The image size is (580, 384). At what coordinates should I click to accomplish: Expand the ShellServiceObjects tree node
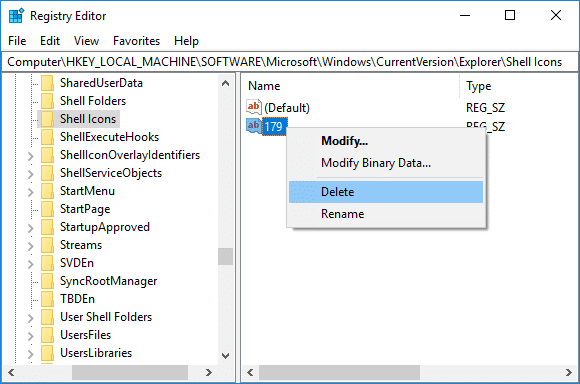31,174
